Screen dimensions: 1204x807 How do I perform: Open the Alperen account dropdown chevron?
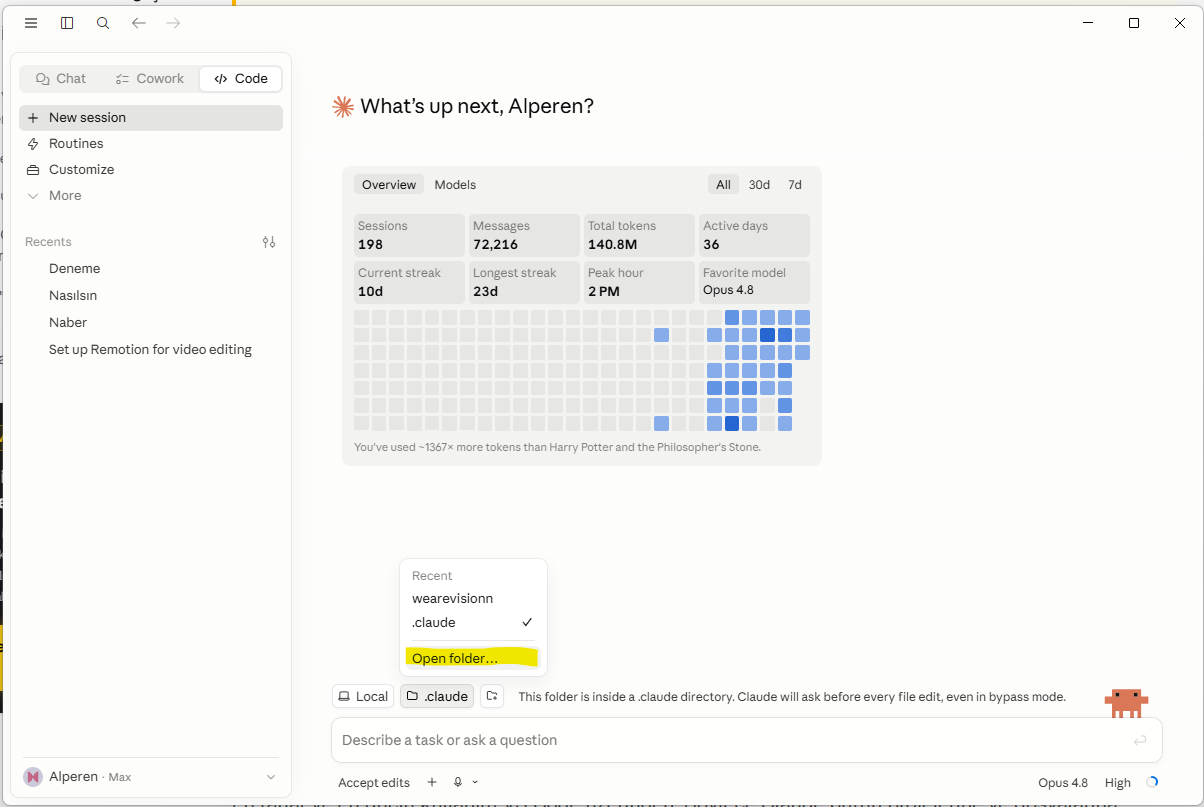click(x=271, y=777)
